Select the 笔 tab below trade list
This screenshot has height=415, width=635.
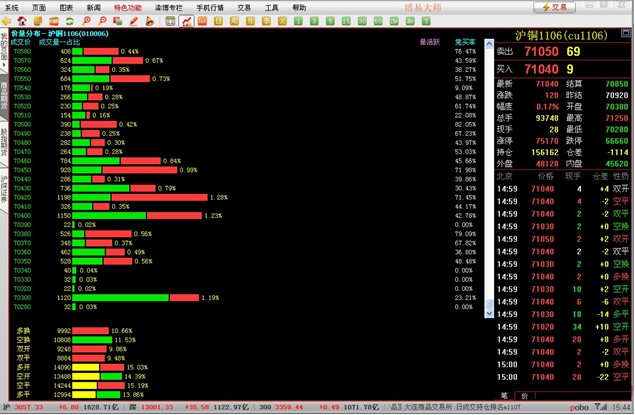pos(503,396)
